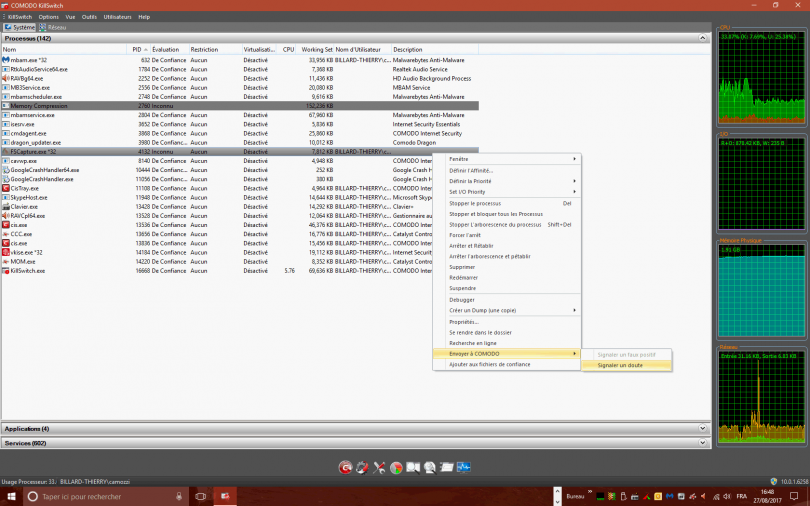Open the Définir la Priorité submenu

507,181
